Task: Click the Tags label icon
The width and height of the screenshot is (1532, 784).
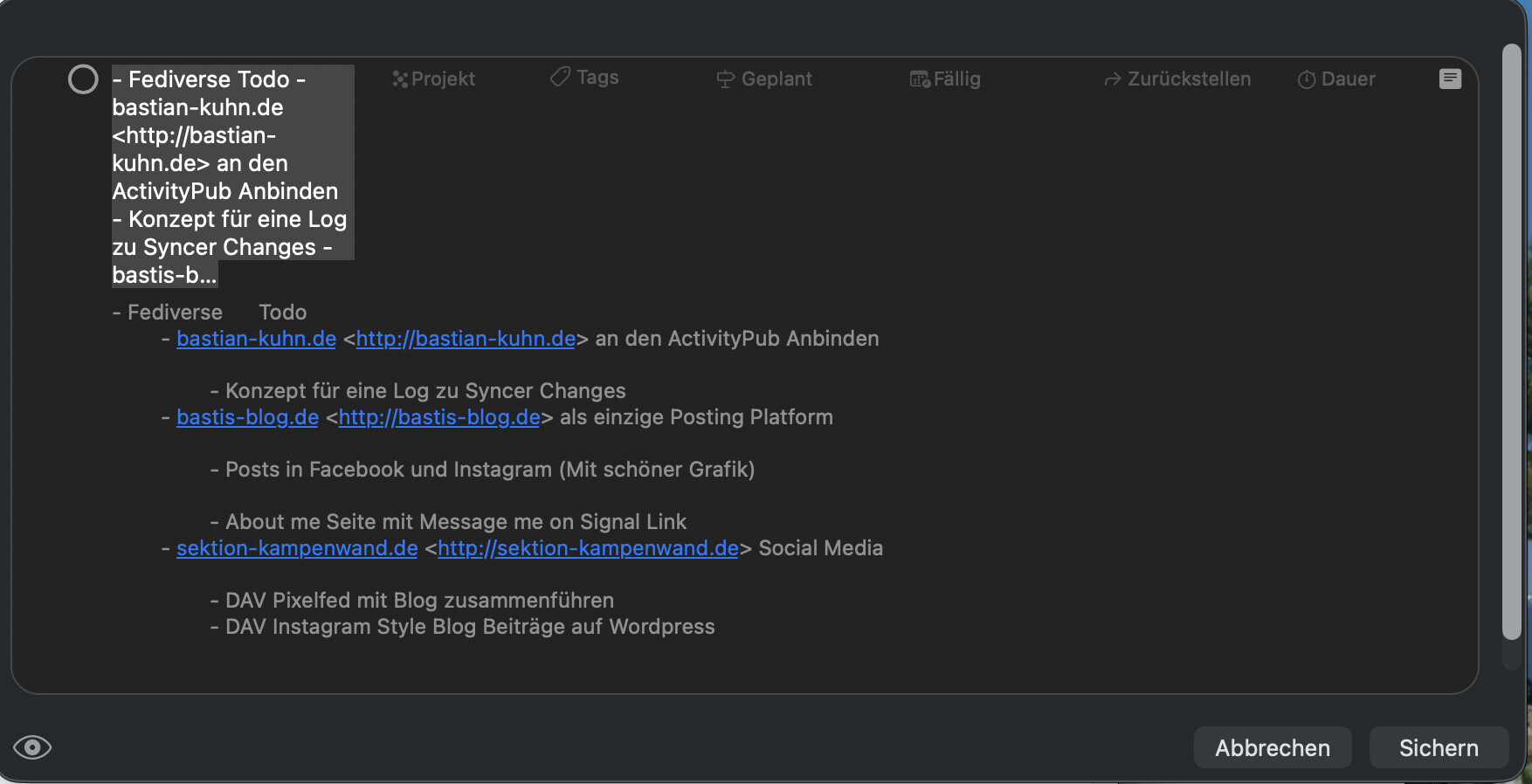Action: point(560,78)
